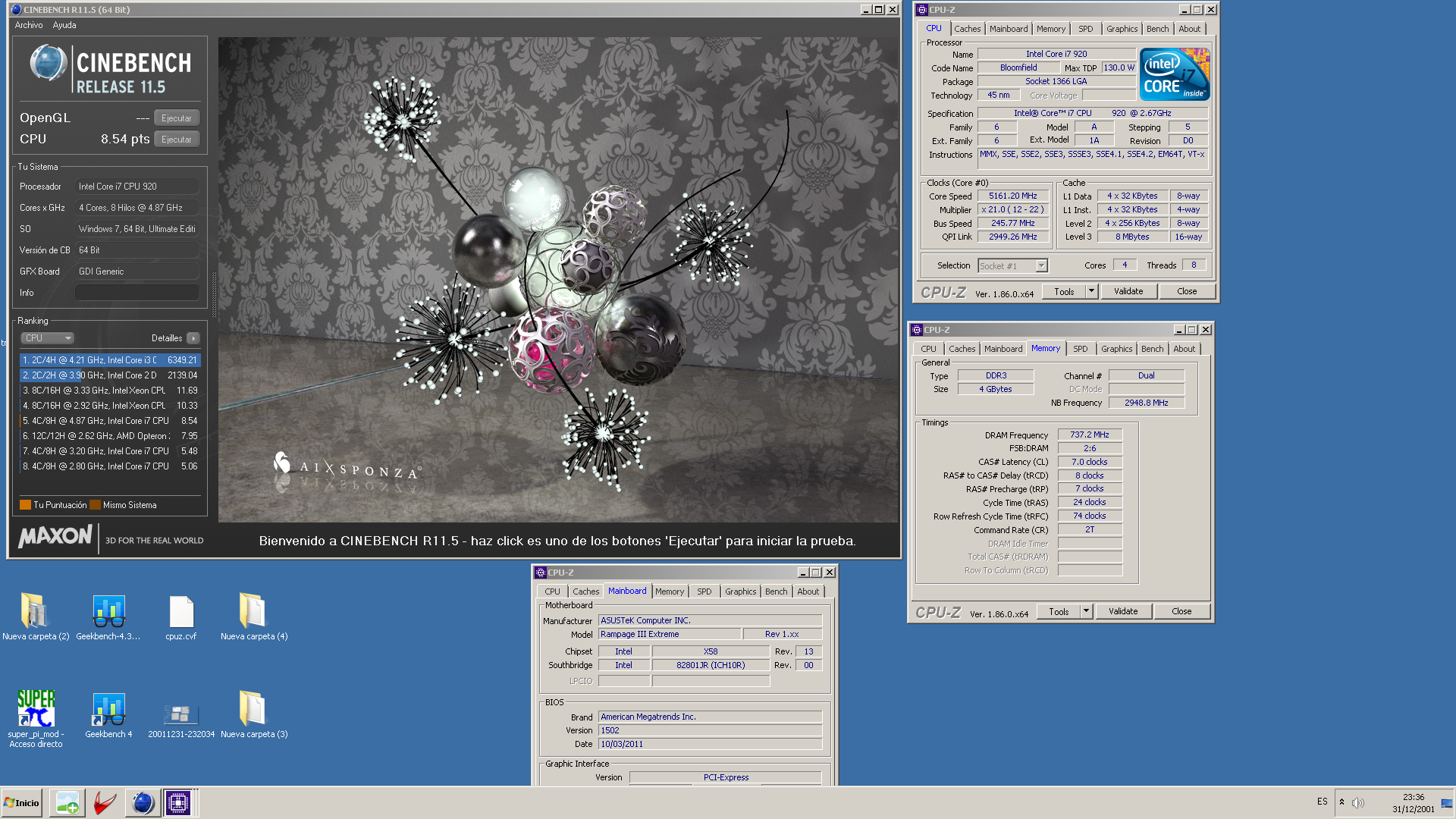
Task: Click Tools button in top CPU-Z window
Action: click(1064, 292)
